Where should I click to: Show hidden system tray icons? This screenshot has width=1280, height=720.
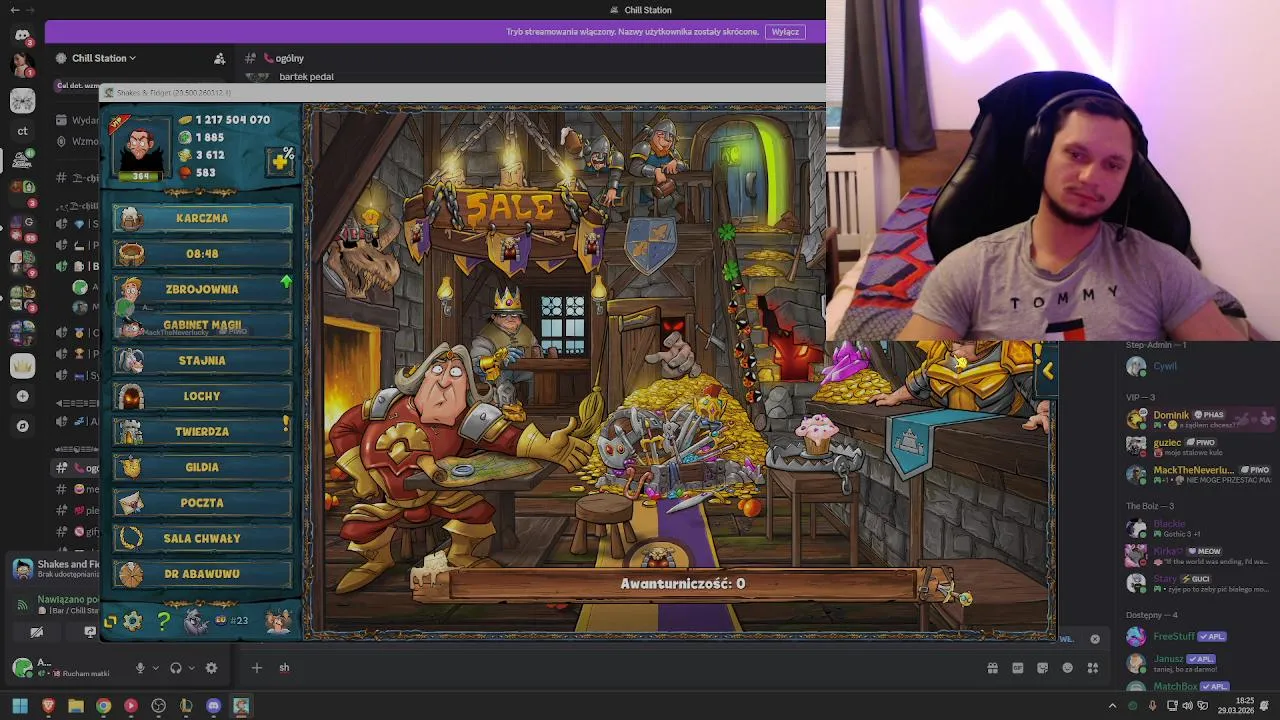click(1112, 706)
